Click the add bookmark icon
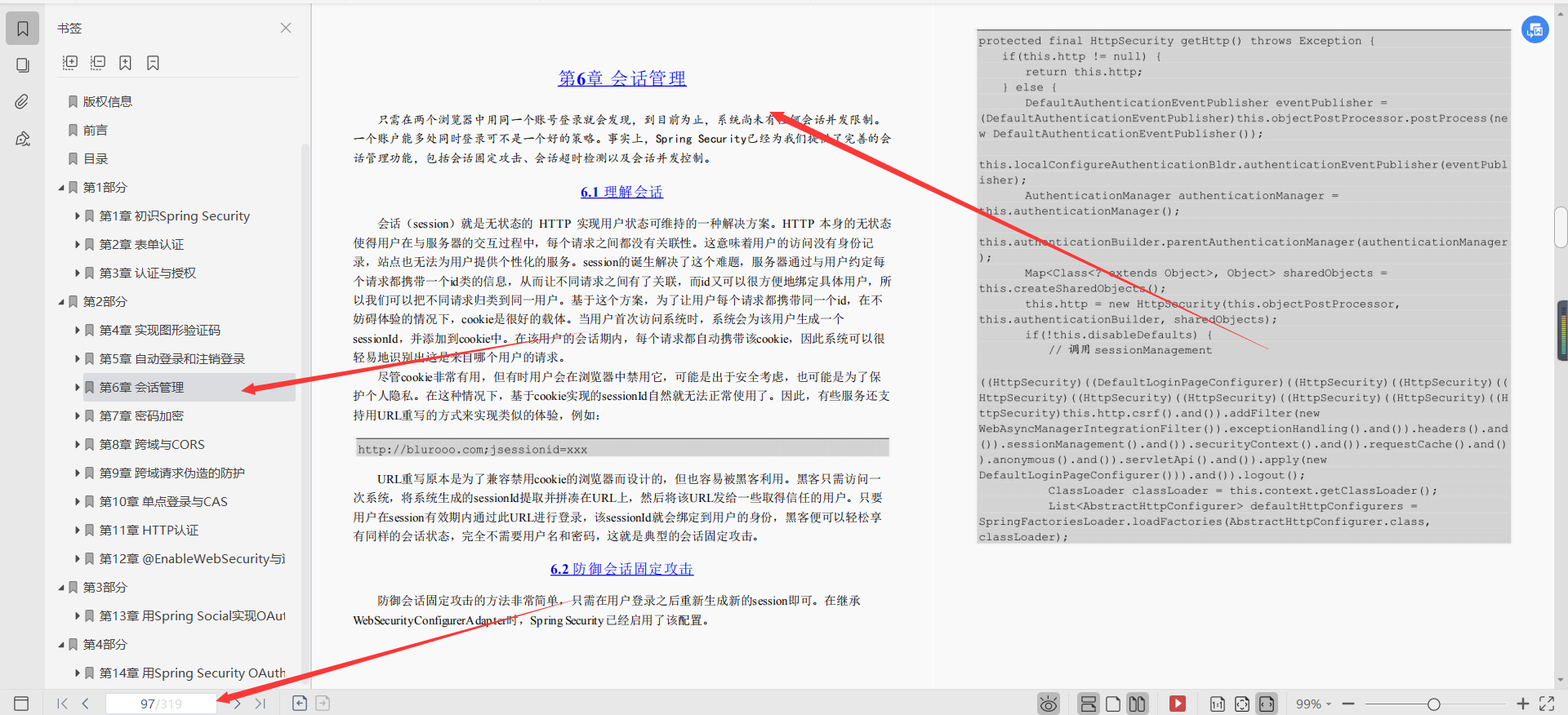Screen dimensions: 1568x715 point(125,63)
